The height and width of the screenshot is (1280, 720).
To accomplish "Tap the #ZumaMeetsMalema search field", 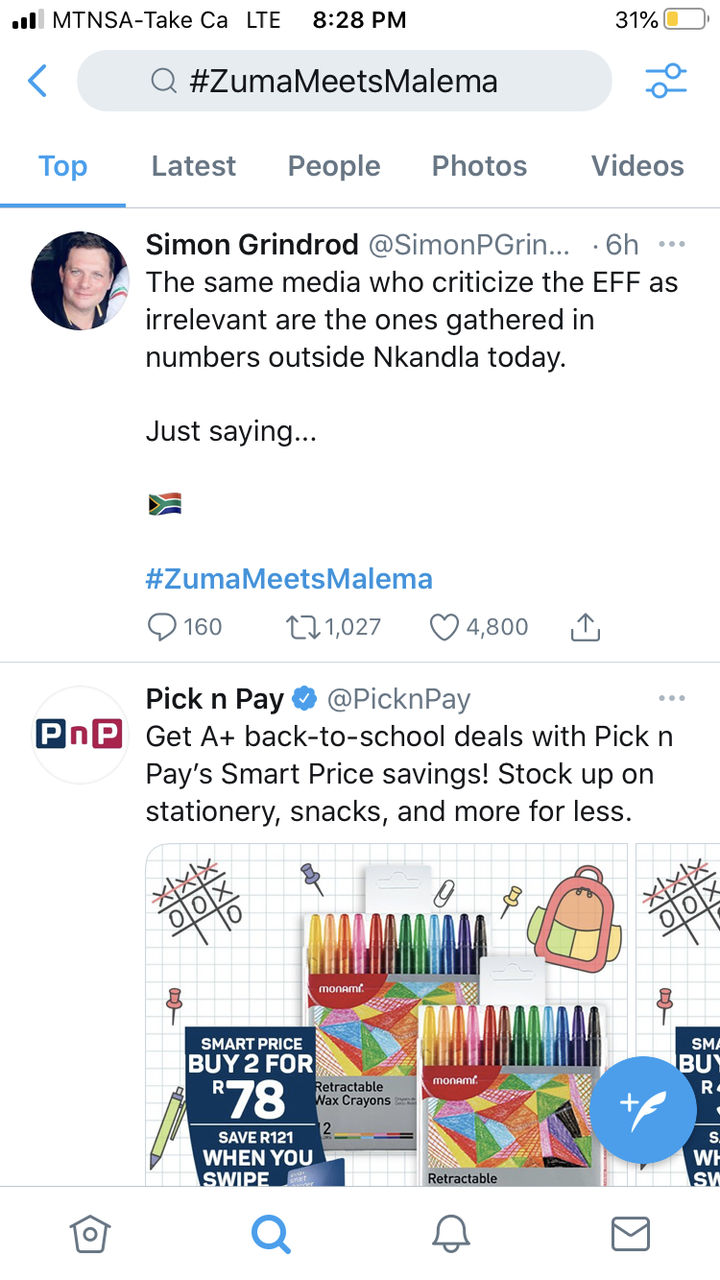I will click(x=344, y=81).
